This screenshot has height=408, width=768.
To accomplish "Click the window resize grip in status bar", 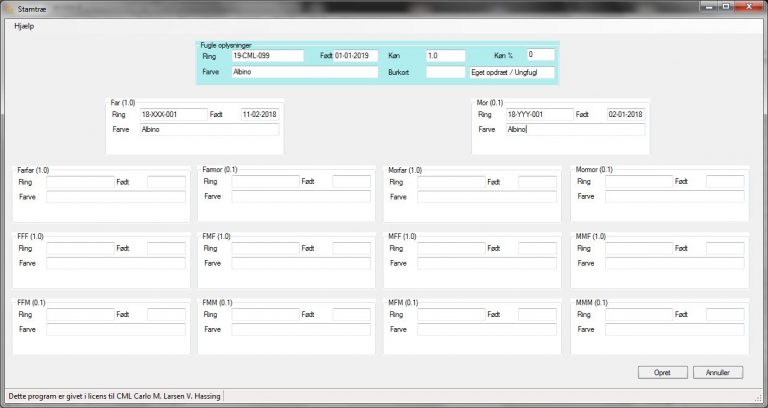I will 759,397.
